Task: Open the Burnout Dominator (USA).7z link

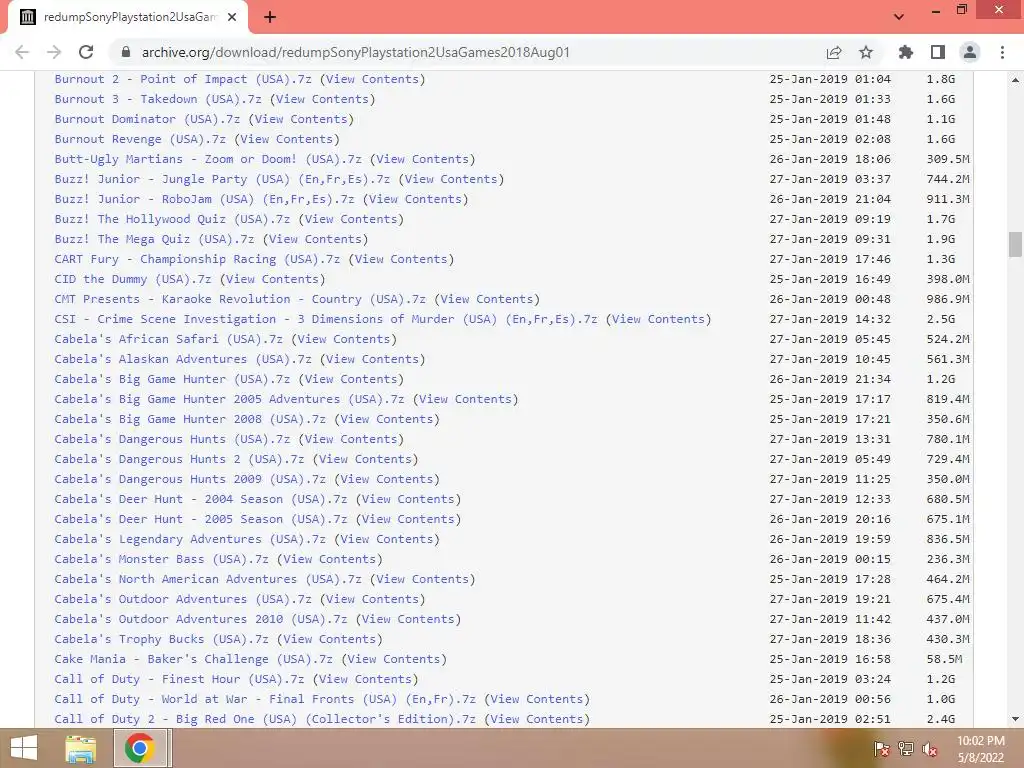Action: point(147,119)
